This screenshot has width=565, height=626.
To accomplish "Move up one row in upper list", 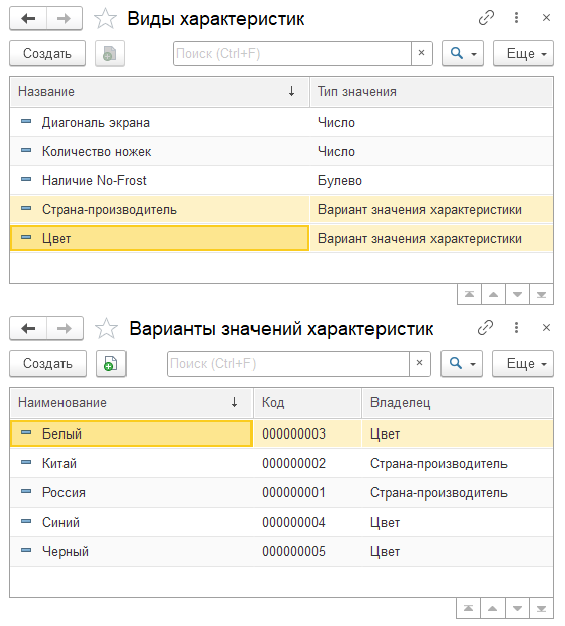I will point(494,295).
